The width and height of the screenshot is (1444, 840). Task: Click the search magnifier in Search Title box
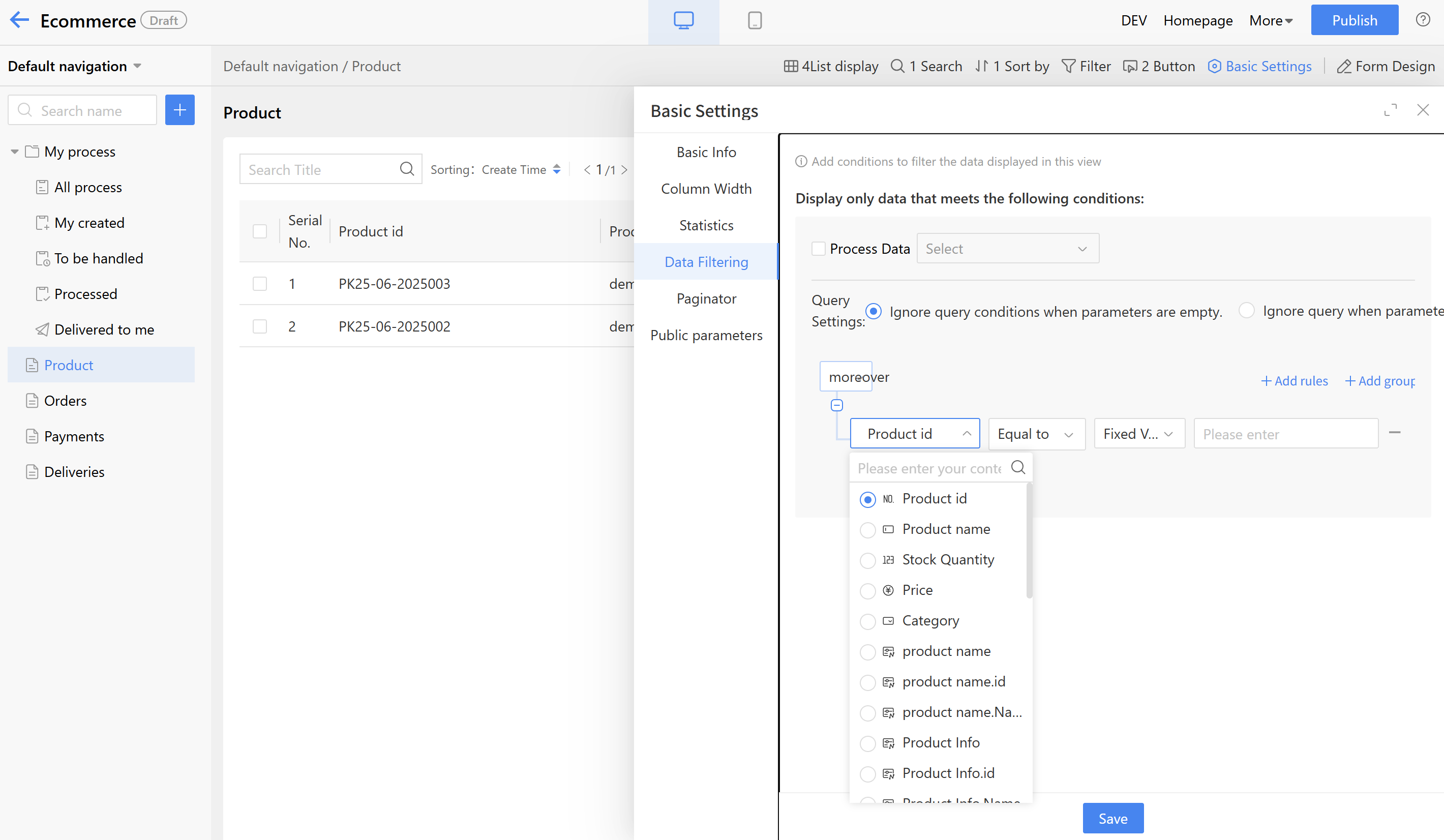407,169
